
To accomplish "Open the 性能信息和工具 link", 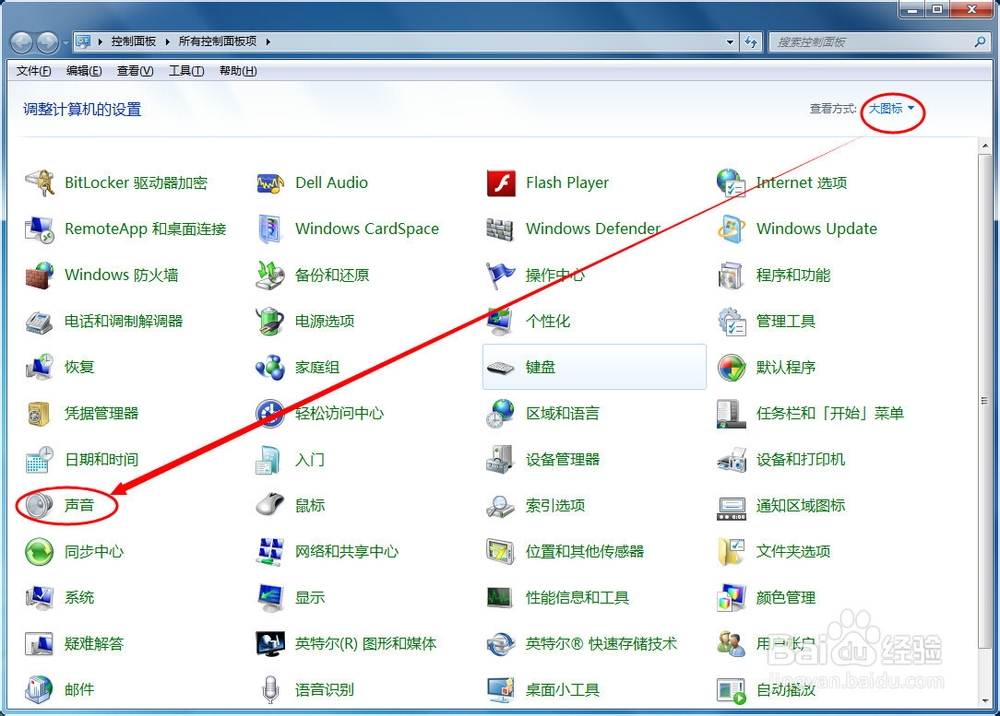I will 577,598.
